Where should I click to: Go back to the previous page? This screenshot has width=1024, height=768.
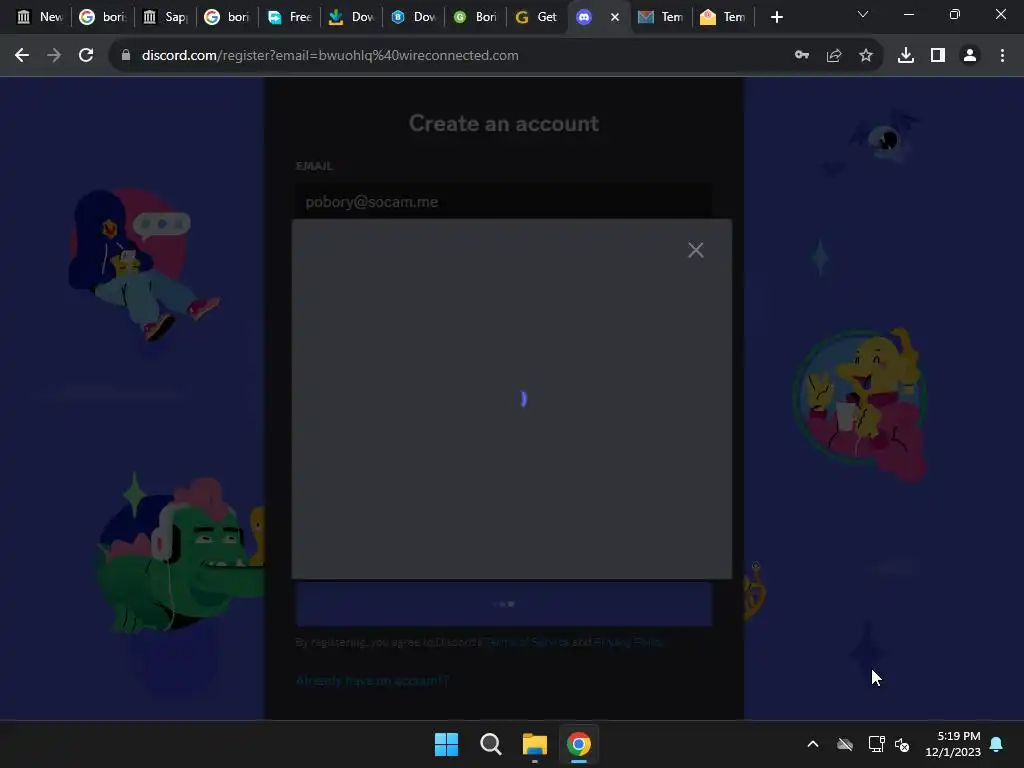pos(22,56)
